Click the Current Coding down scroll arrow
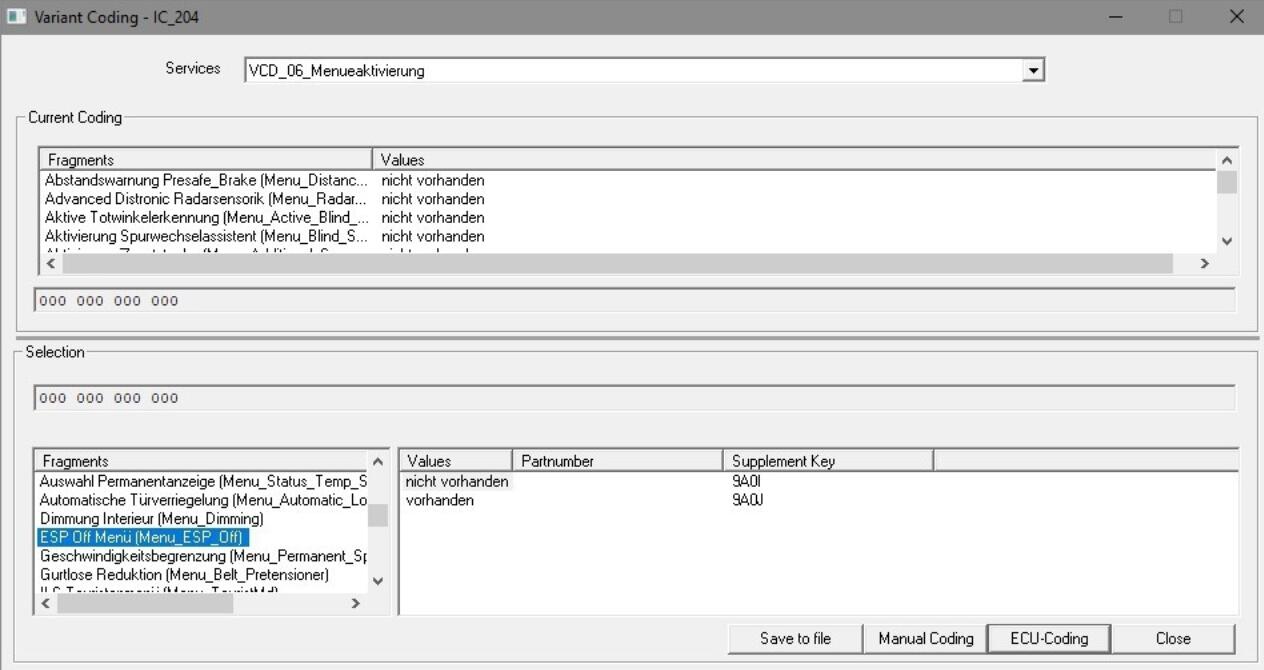Viewport: 1264px width, 670px height. point(1227,242)
